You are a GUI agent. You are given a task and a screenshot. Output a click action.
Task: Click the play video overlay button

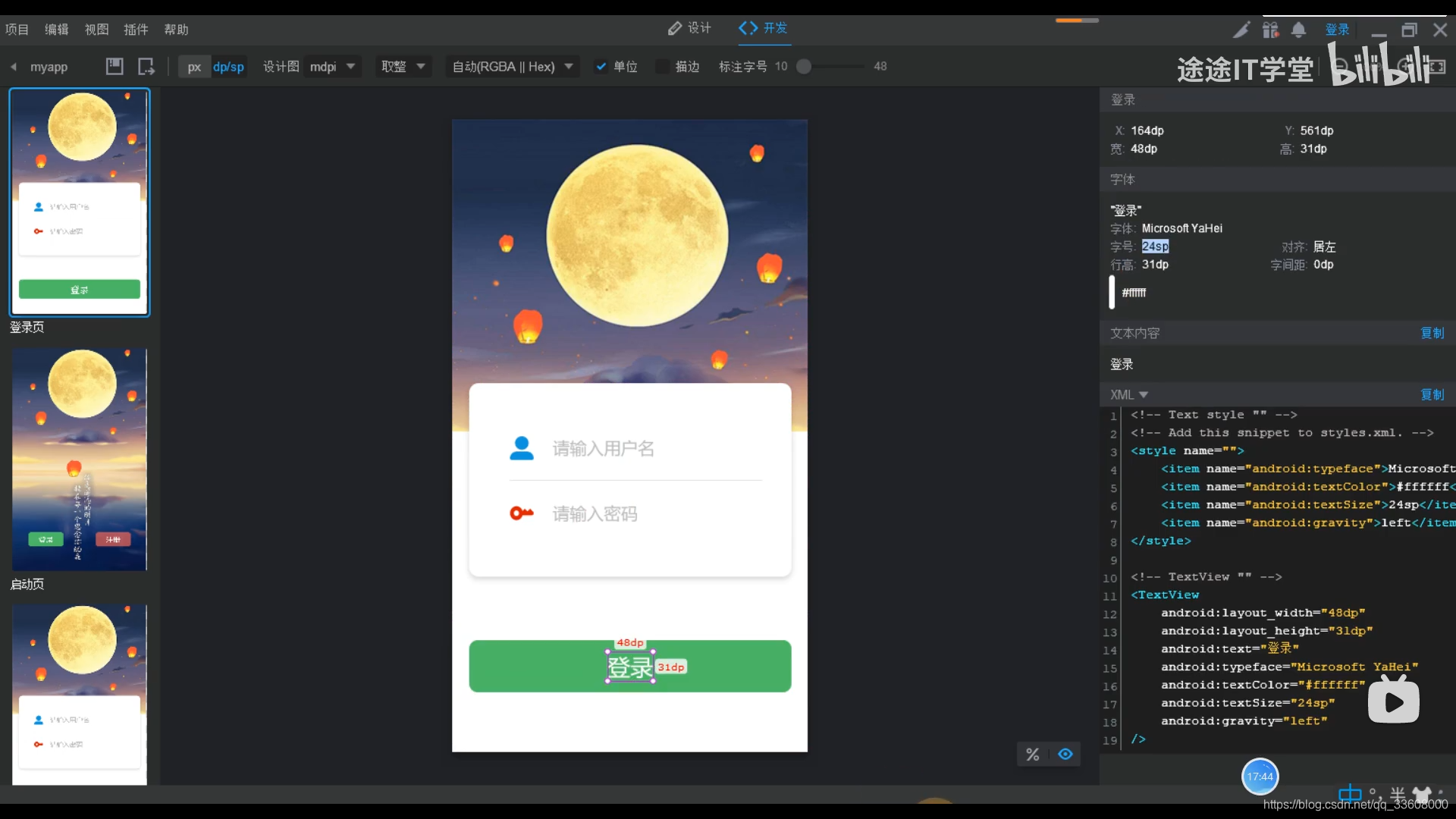pyautogui.click(x=1394, y=700)
